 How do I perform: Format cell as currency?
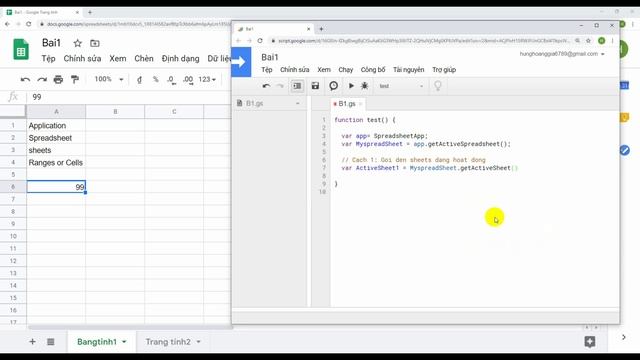coord(139,80)
